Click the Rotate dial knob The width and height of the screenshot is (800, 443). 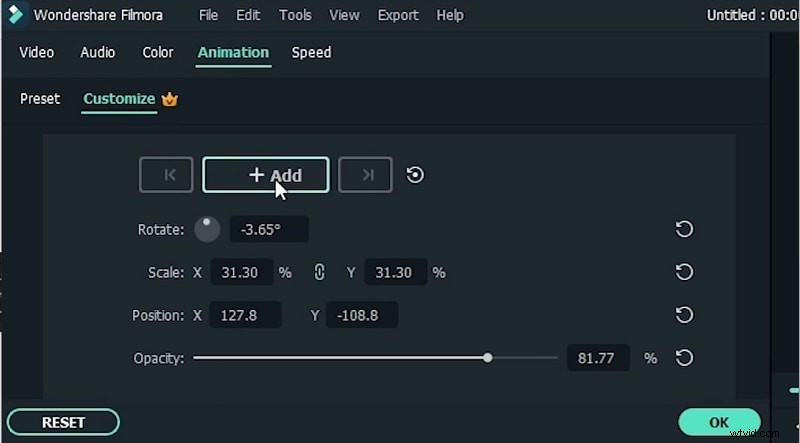[207, 230]
